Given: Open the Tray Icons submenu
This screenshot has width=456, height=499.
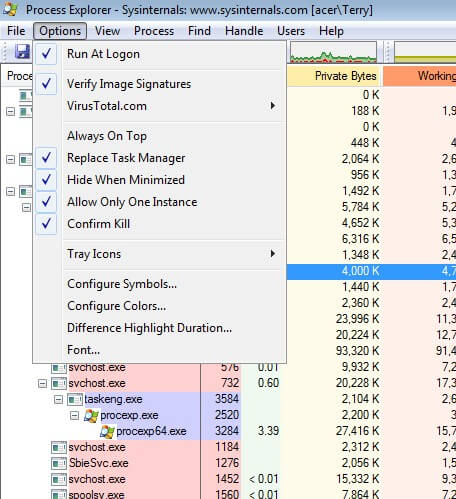Looking at the screenshot, I should tap(159, 254).
